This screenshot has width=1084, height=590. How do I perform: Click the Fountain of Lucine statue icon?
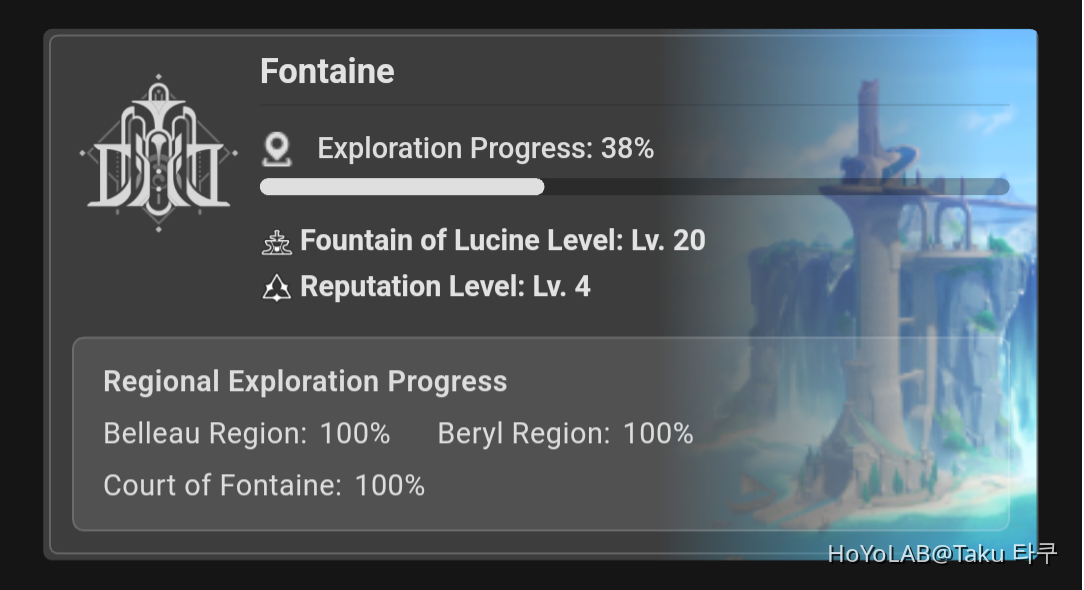[276, 240]
